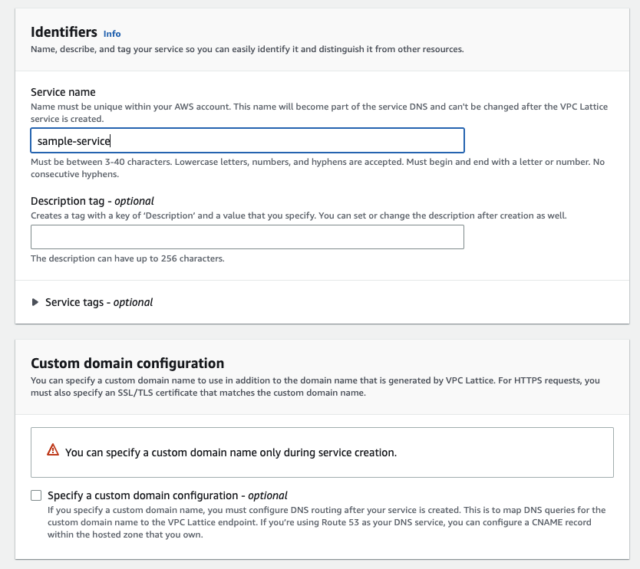This screenshot has height=569, width=640.
Task: Click the Identifiers description sentence
Action: (247, 49)
